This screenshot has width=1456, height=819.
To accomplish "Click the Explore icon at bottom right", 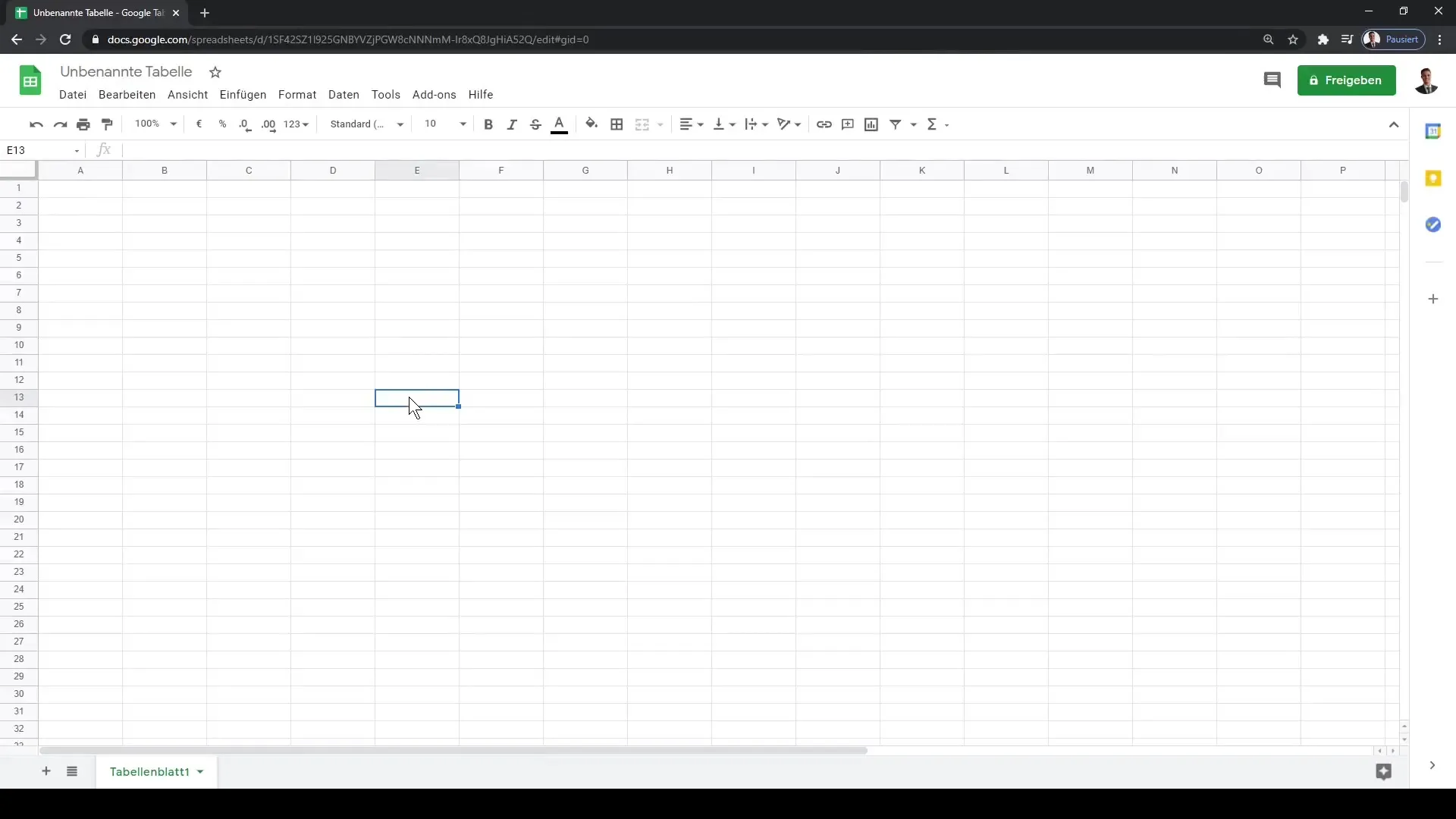I will pos(1384,771).
